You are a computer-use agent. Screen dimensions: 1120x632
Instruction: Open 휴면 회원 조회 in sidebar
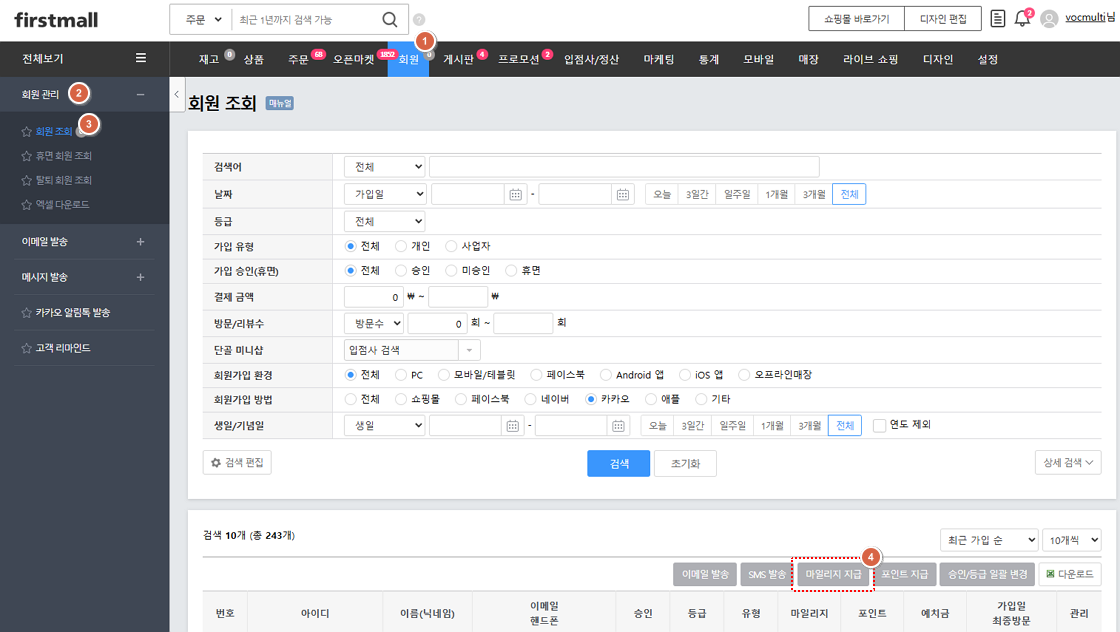[64, 156]
